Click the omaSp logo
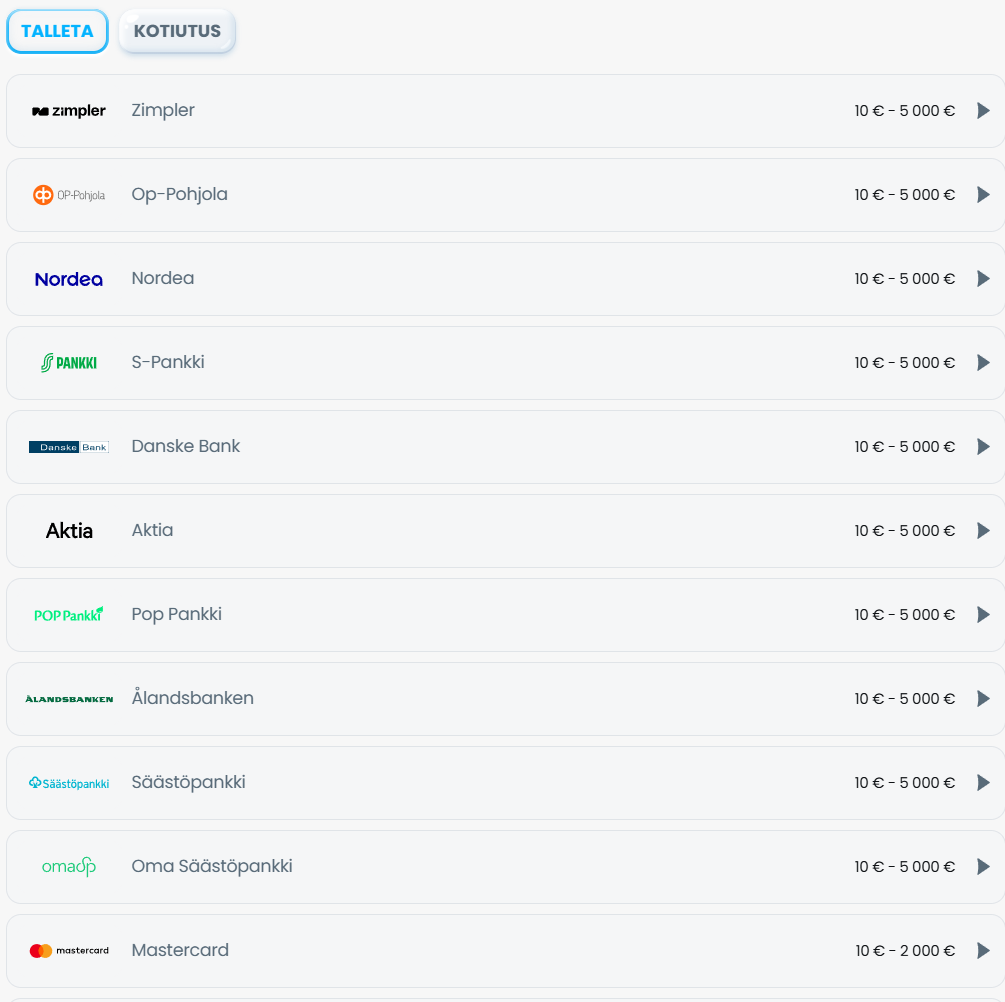The width and height of the screenshot is (1005, 1002). click(x=69, y=867)
